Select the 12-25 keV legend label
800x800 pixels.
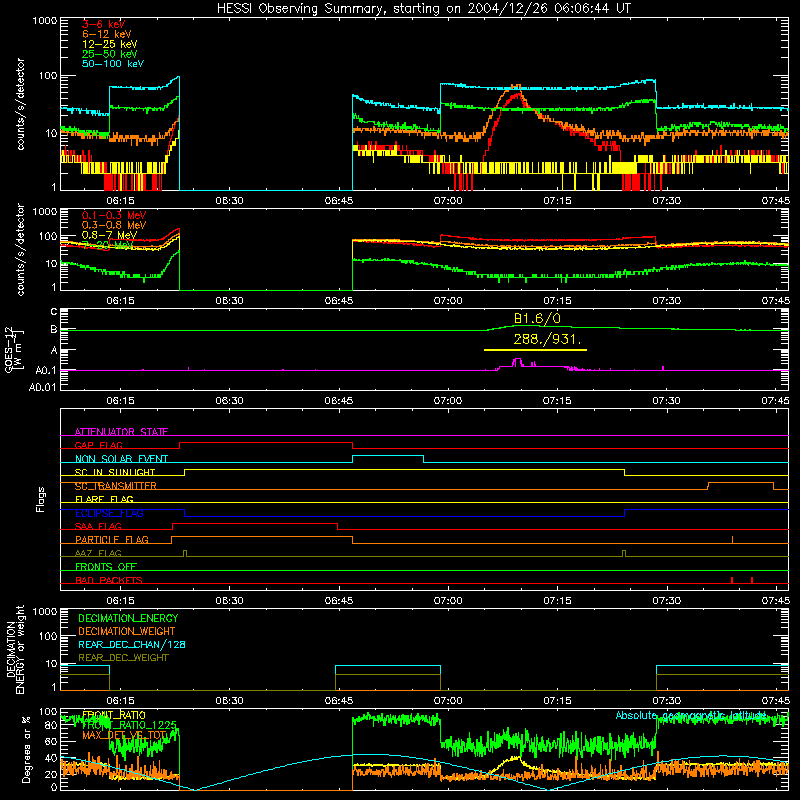110,44
